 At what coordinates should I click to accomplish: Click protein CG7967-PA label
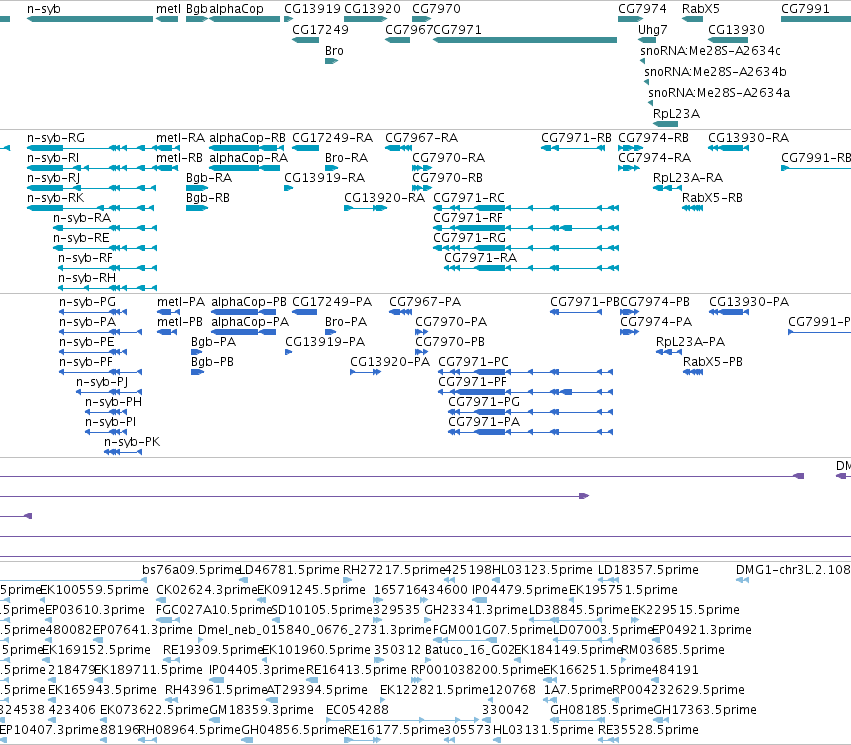coord(425,302)
